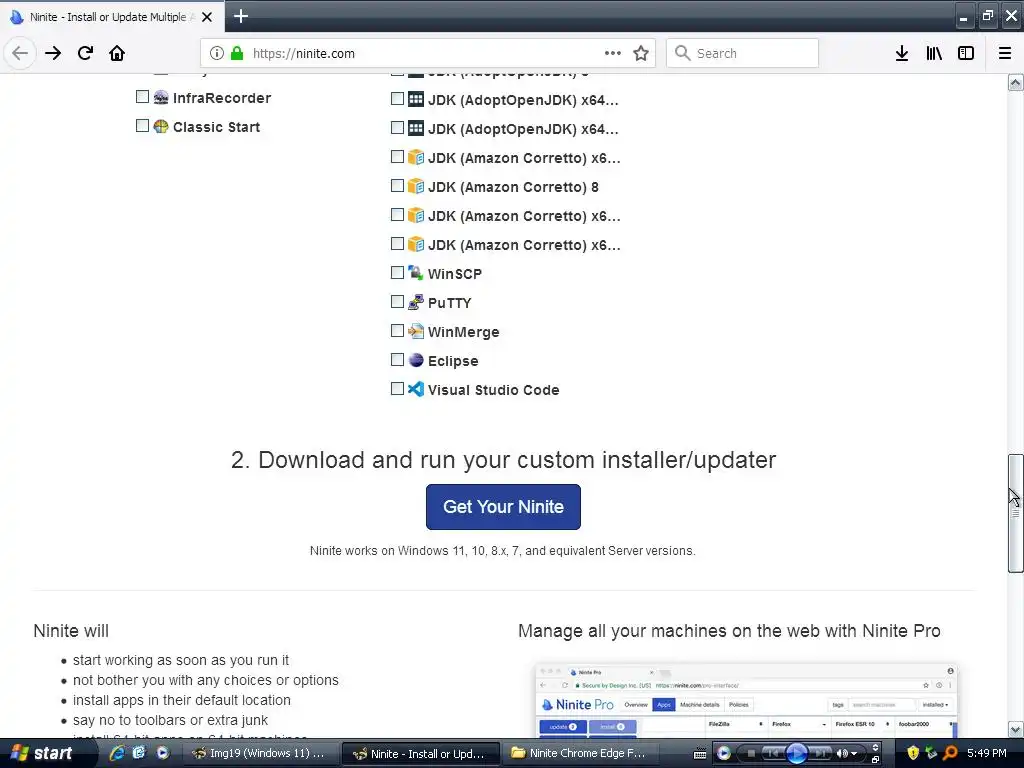
Task: Click the Get Your Ninite button
Action: tap(503, 507)
